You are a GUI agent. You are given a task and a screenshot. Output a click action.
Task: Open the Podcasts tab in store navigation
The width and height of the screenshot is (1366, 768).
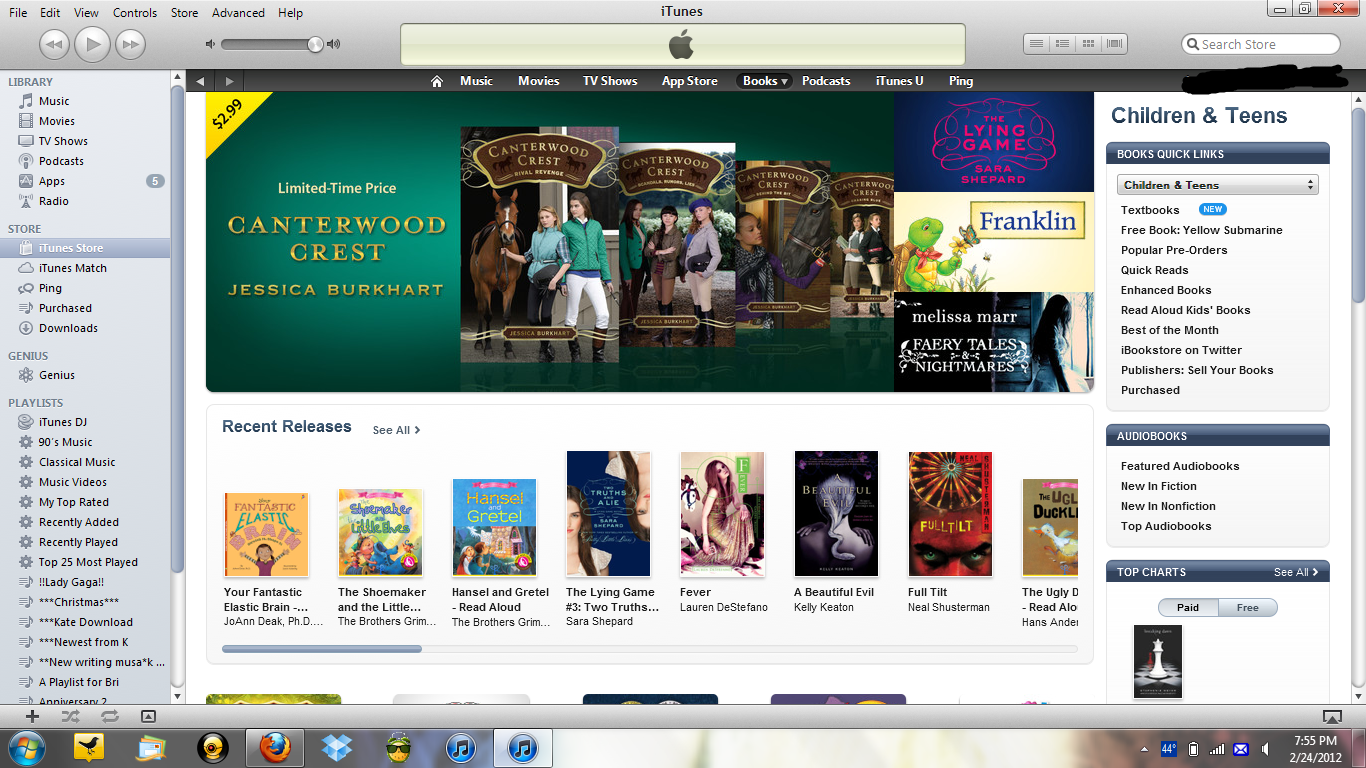825,81
